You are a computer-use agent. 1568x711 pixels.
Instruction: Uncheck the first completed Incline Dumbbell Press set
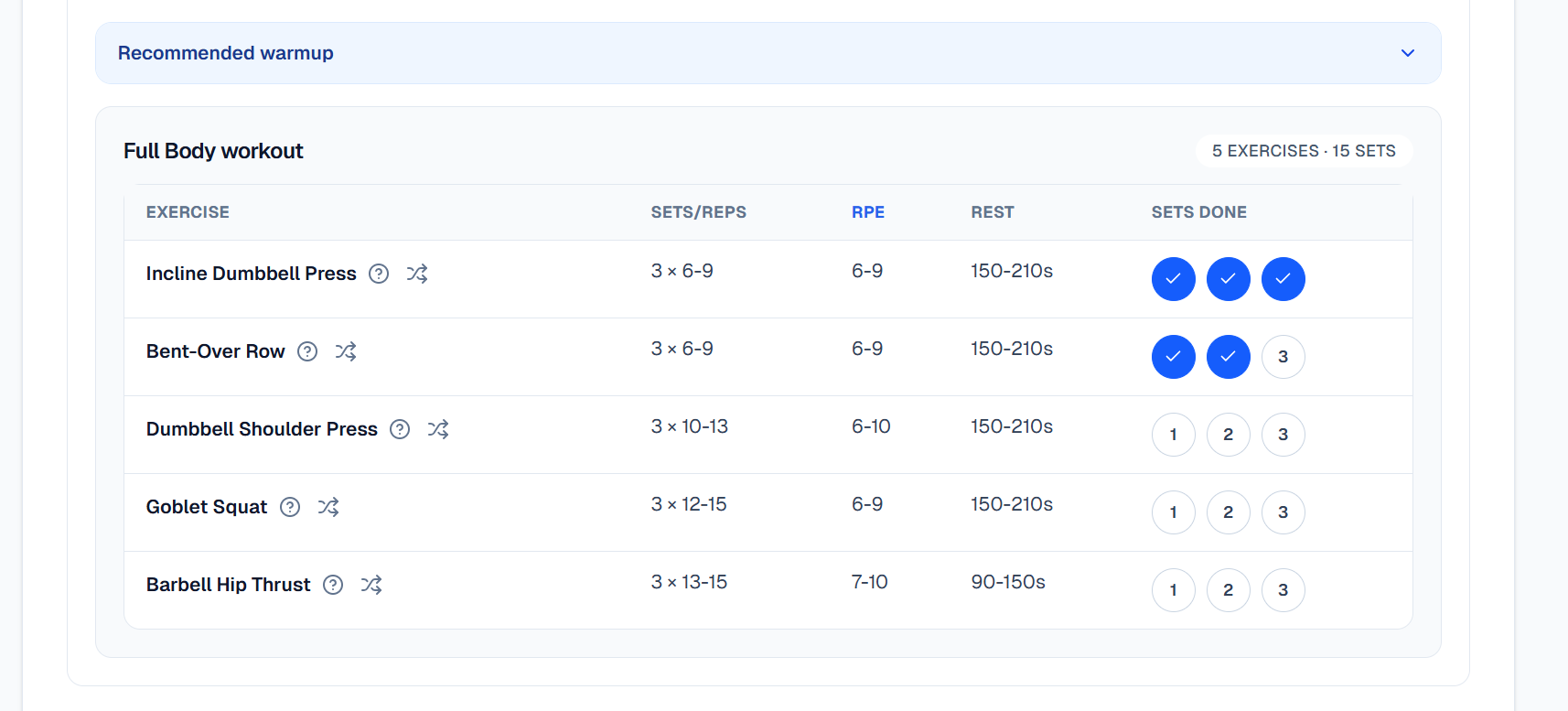(1174, 279)
